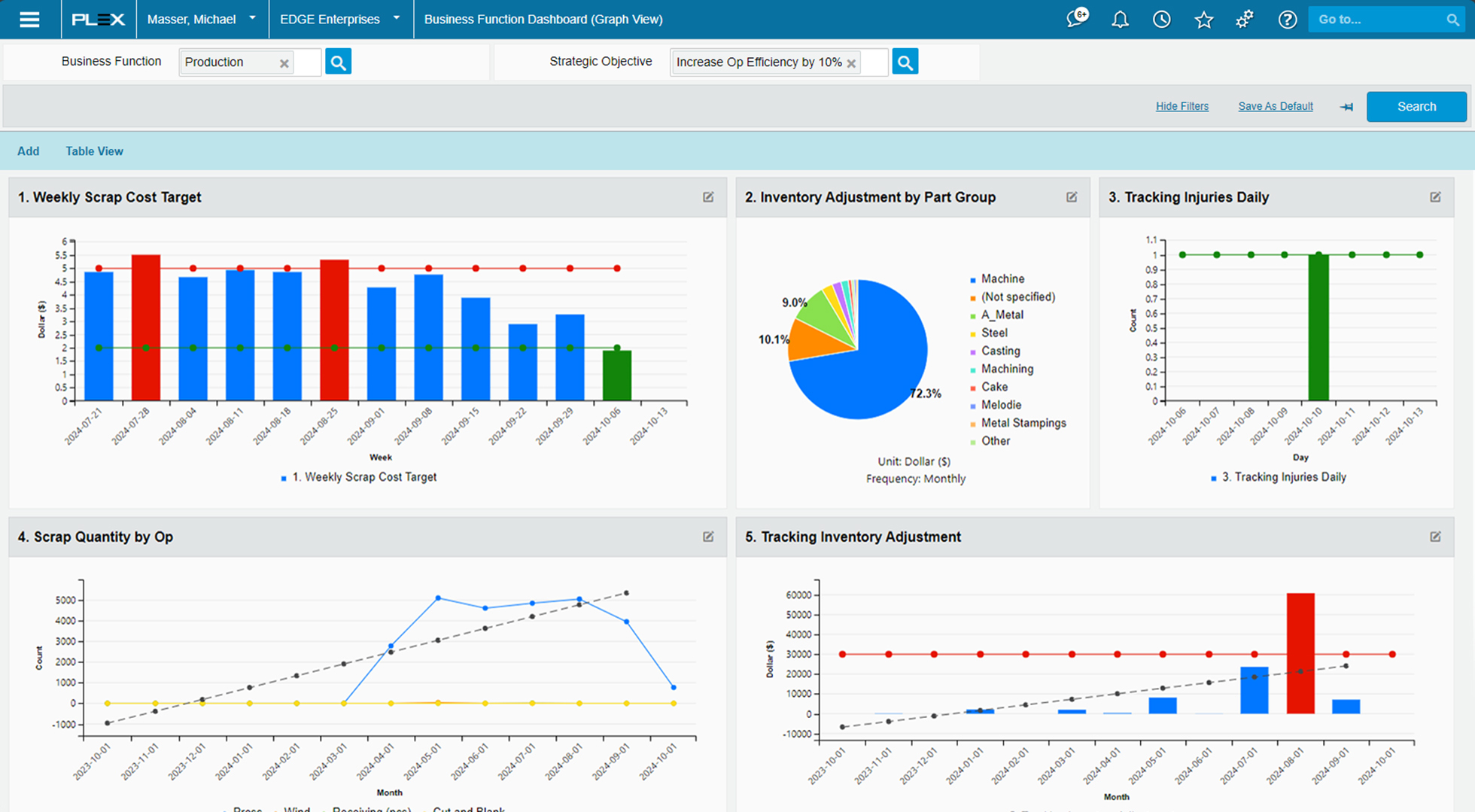Open the notifications bell
The height and width of the screenshot is (812, 1475).
tap(1120, 20)
